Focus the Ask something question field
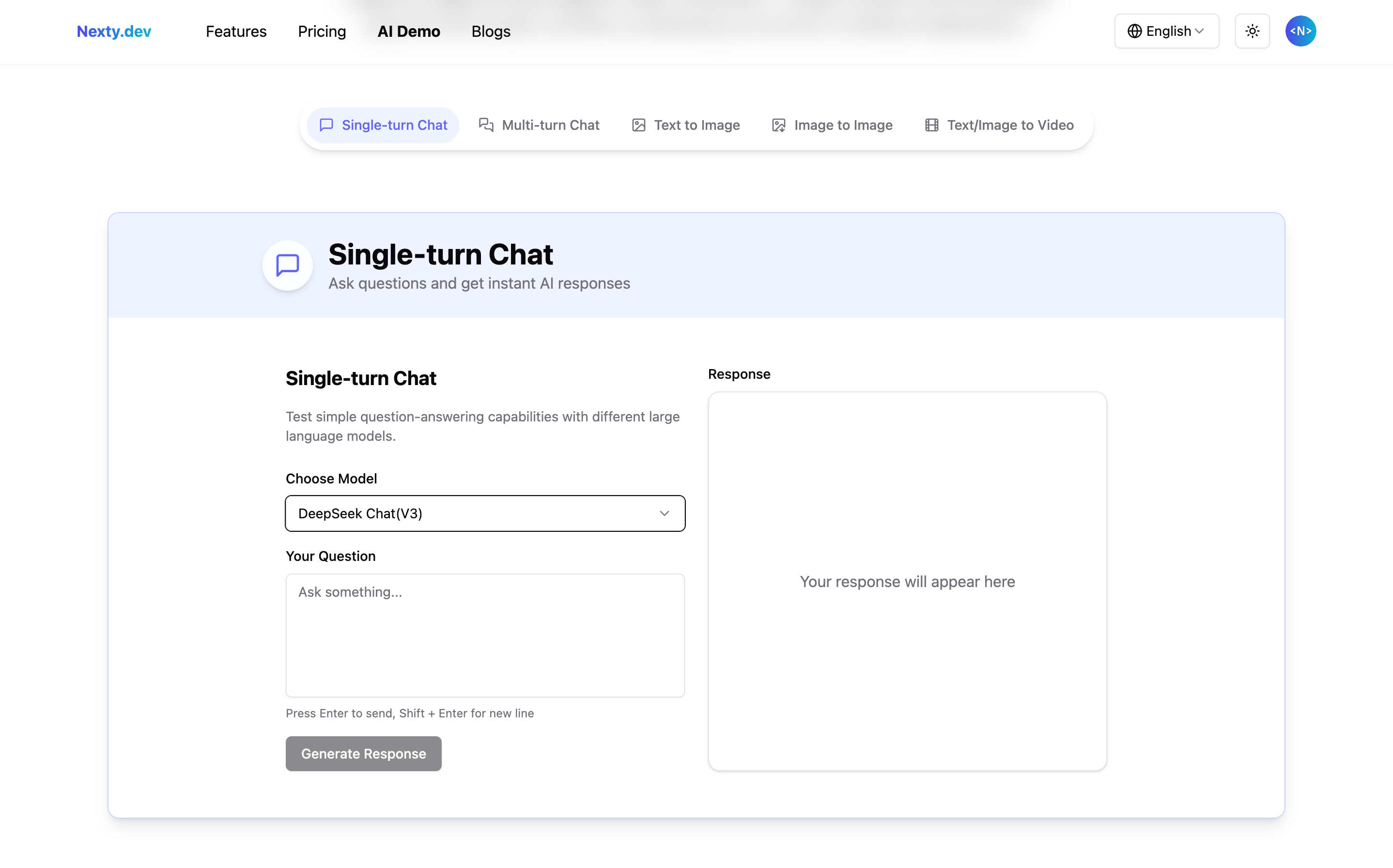 click(485, 635)
